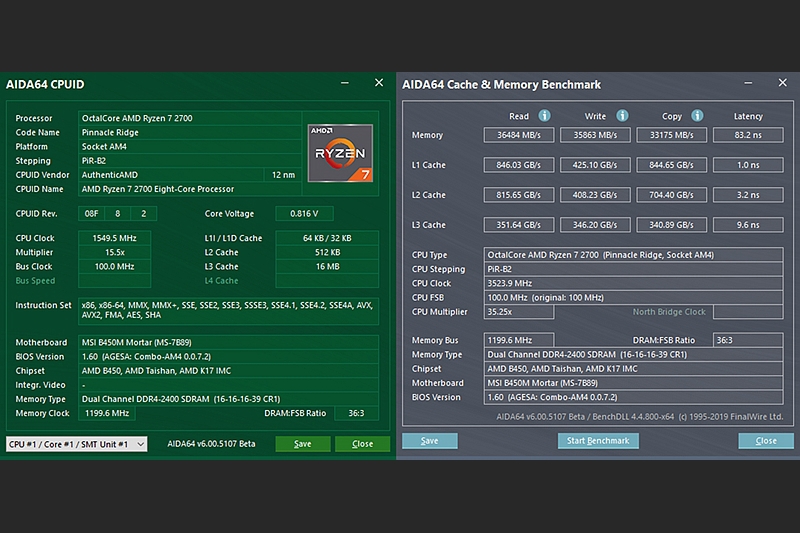Screen dimensions: 800x533
Task: Click benchmark Memory Bus field 1199.6 MHz
Action: pyautogui.click(x=518, y=340)
